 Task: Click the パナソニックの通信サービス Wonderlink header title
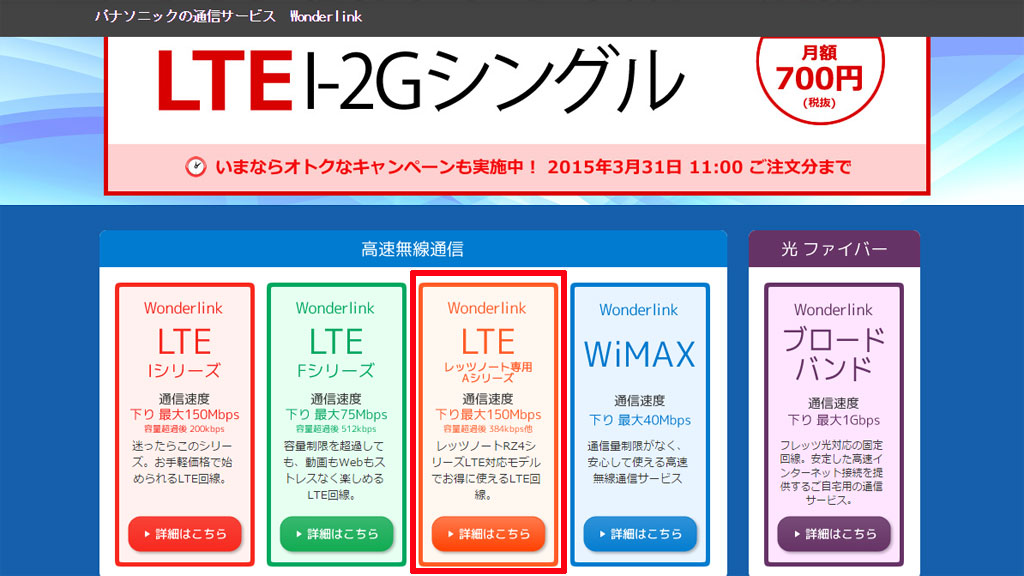point(228,16)
